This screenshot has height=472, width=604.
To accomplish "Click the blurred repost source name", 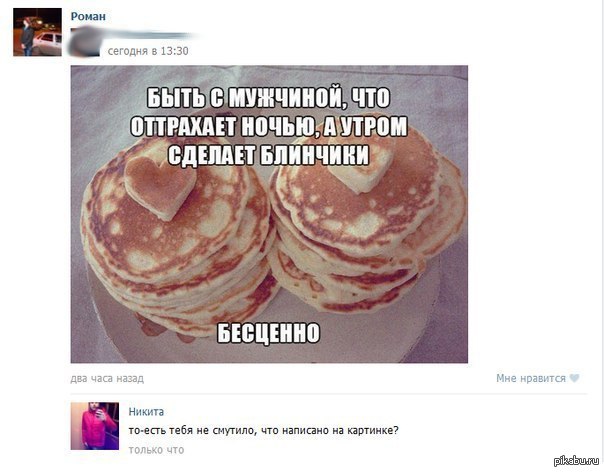I will [148, 34].
